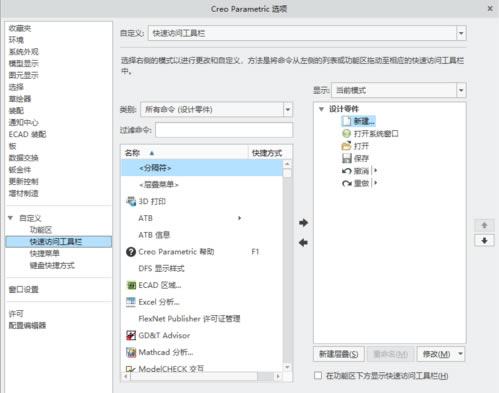This screenshot has height=393, width=499.
Task: Select ATB 信息 command row
Action: (202, 235)
